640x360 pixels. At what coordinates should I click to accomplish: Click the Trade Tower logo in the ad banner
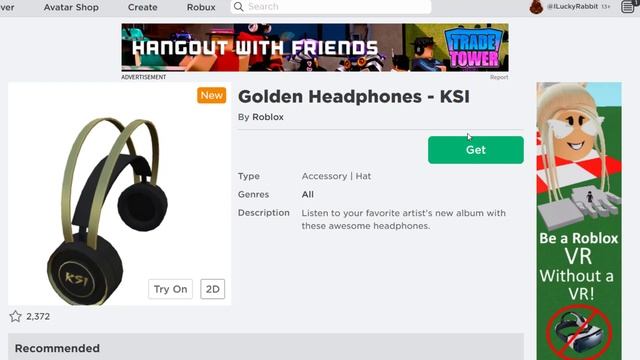475,48
